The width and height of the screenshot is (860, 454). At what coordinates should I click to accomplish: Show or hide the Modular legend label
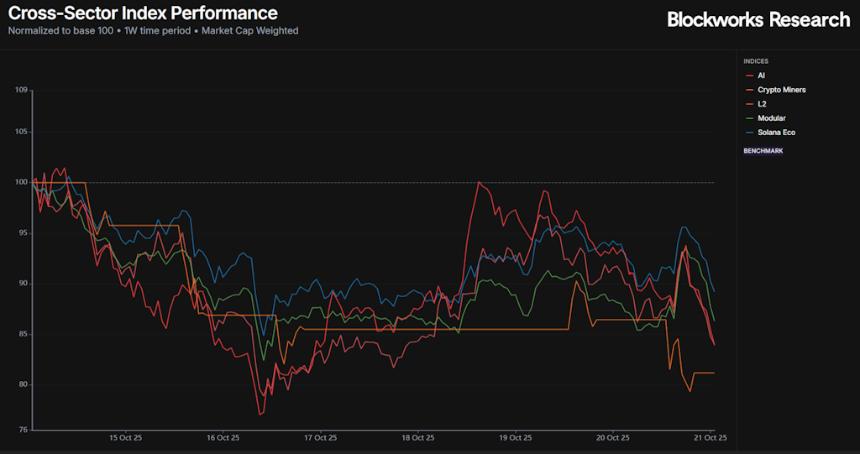coord(772,118)
